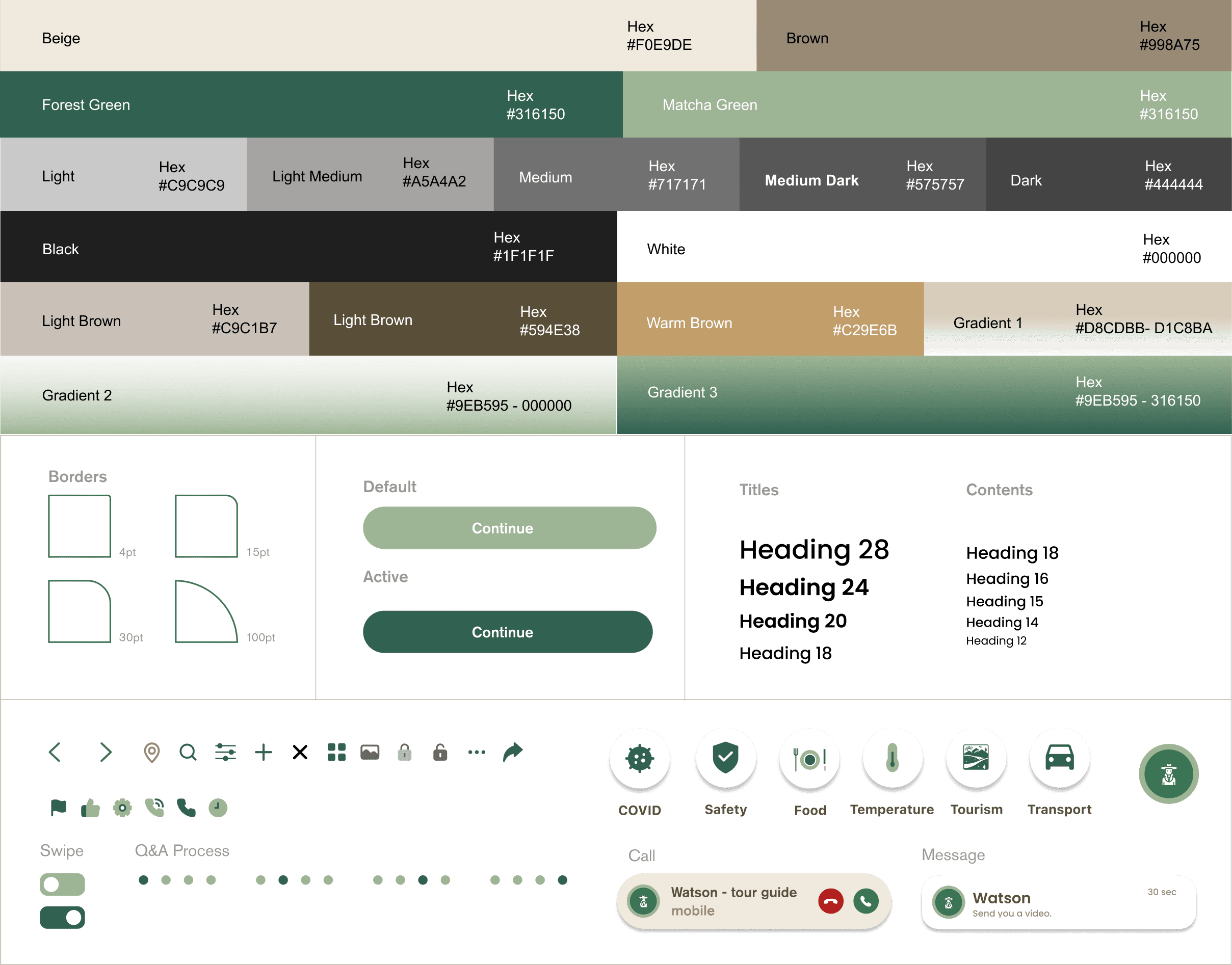The image size is (1232, 965).
Task: Click the red hang-up call button
Action: click(831, 901)
